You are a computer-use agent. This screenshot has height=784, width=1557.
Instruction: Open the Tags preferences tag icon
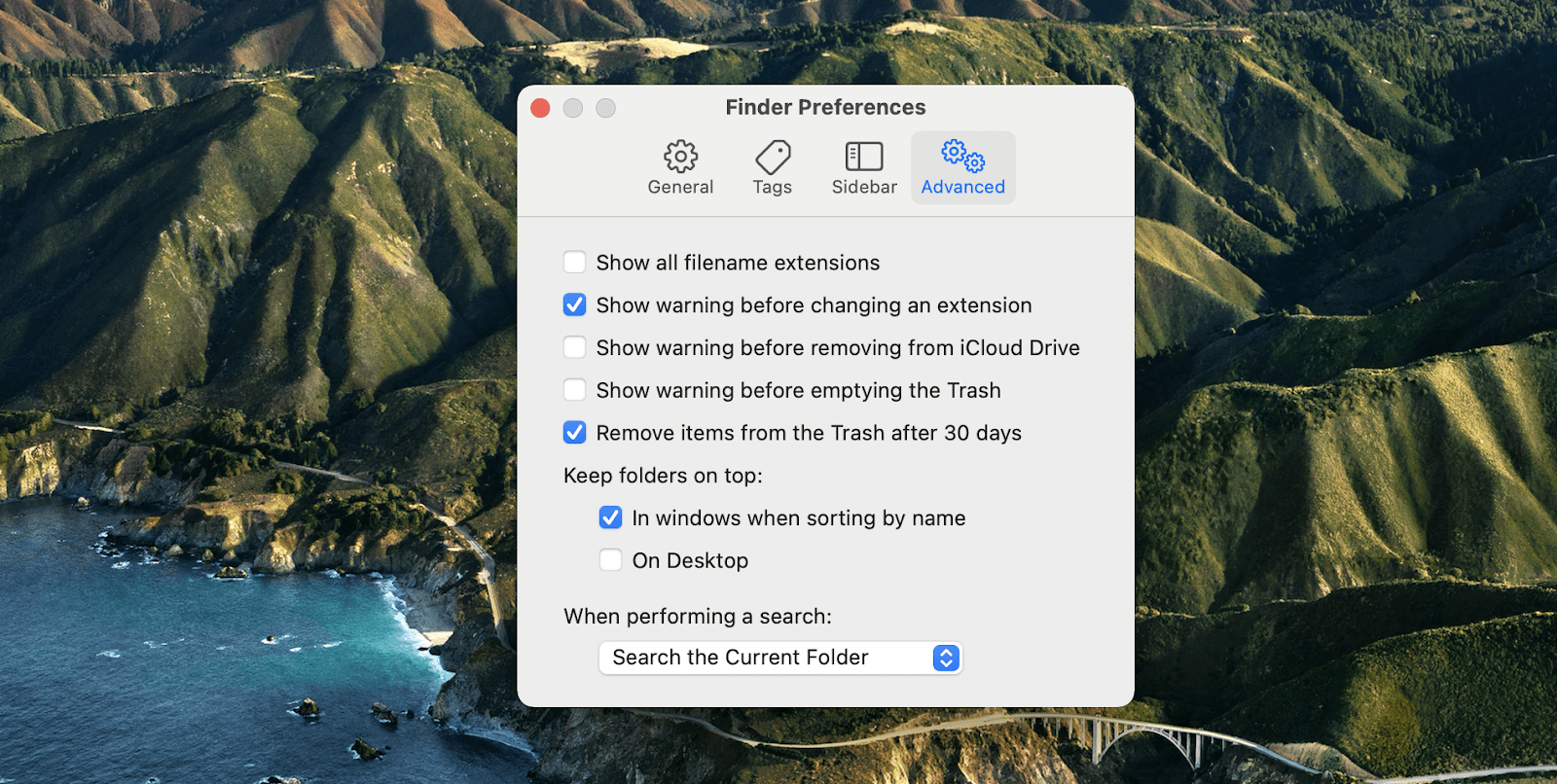click(773, 156)
